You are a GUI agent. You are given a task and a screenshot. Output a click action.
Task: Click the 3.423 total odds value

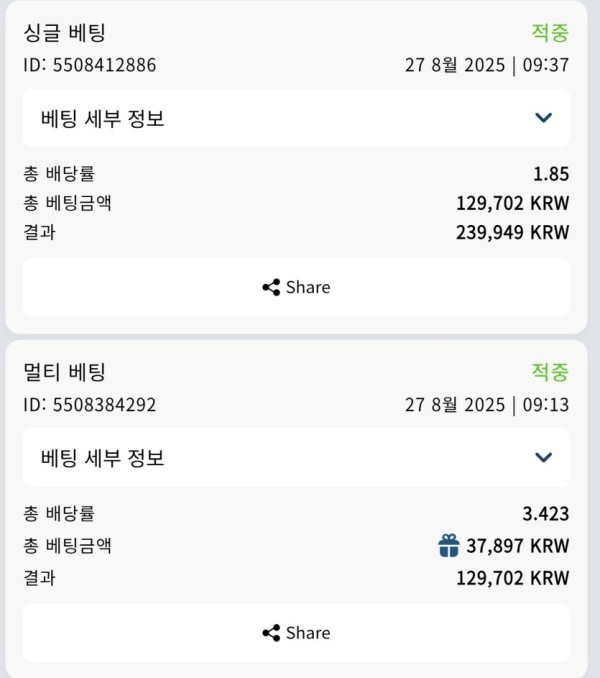point(546,514)
